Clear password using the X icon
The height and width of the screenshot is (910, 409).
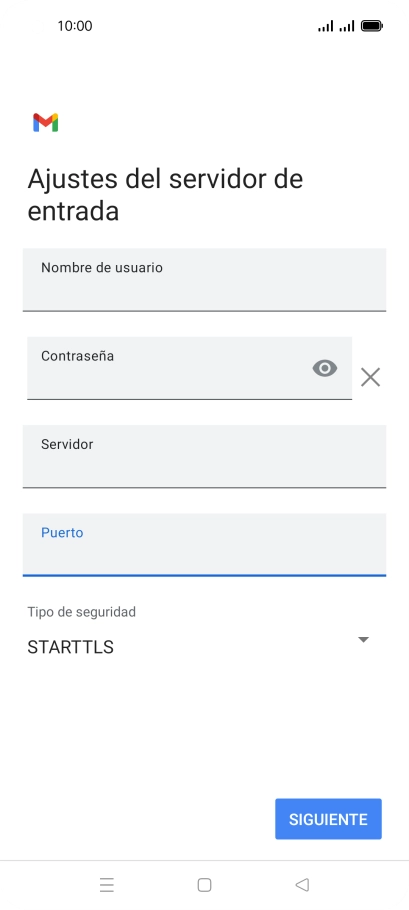point(370,377)
